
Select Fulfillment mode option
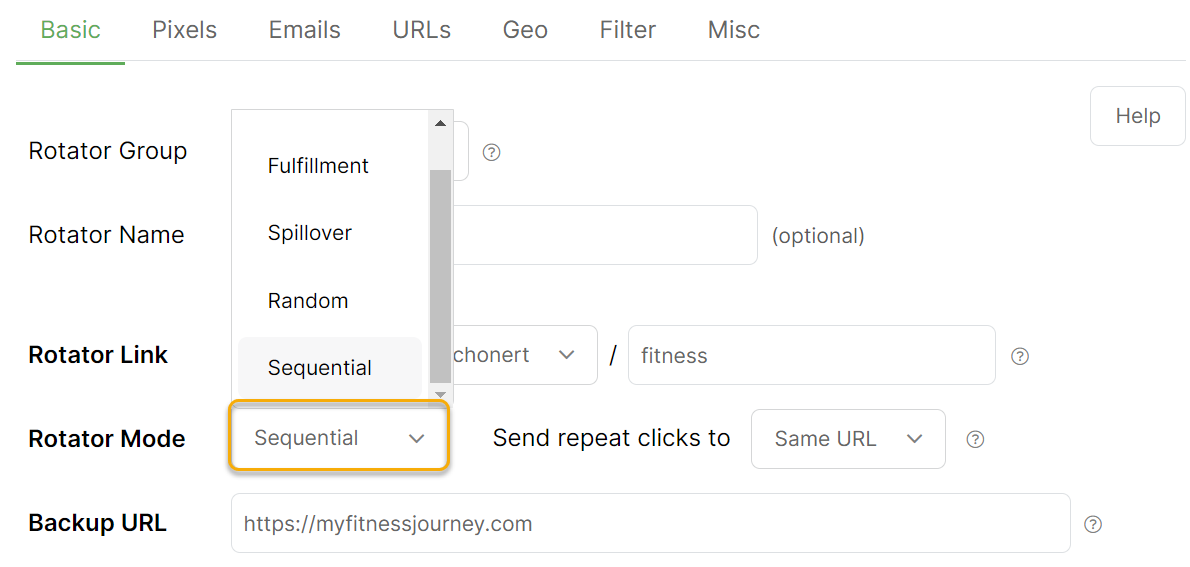(329, 166)
